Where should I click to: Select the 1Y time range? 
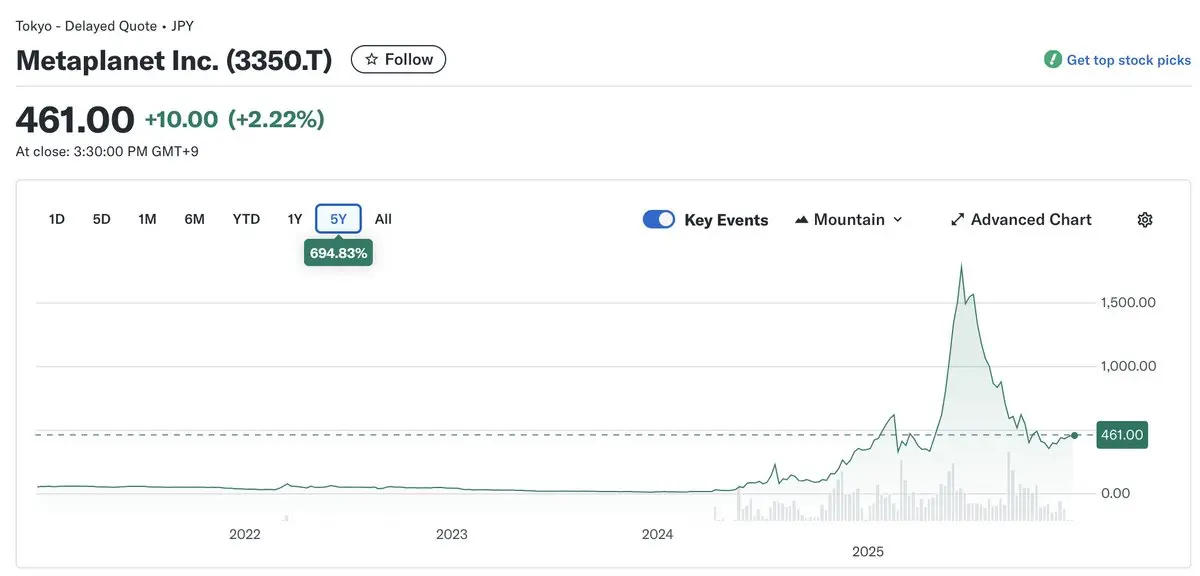(294, 219)
